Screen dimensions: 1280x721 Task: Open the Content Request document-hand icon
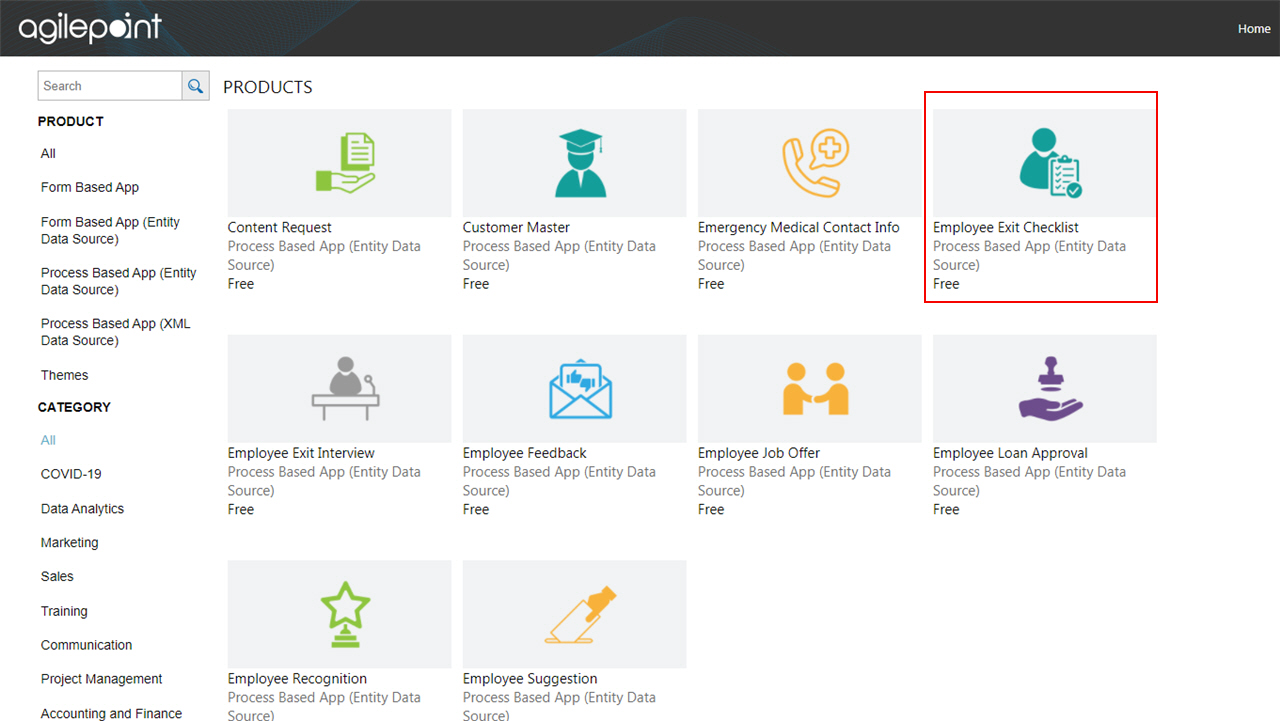(345, 162)
